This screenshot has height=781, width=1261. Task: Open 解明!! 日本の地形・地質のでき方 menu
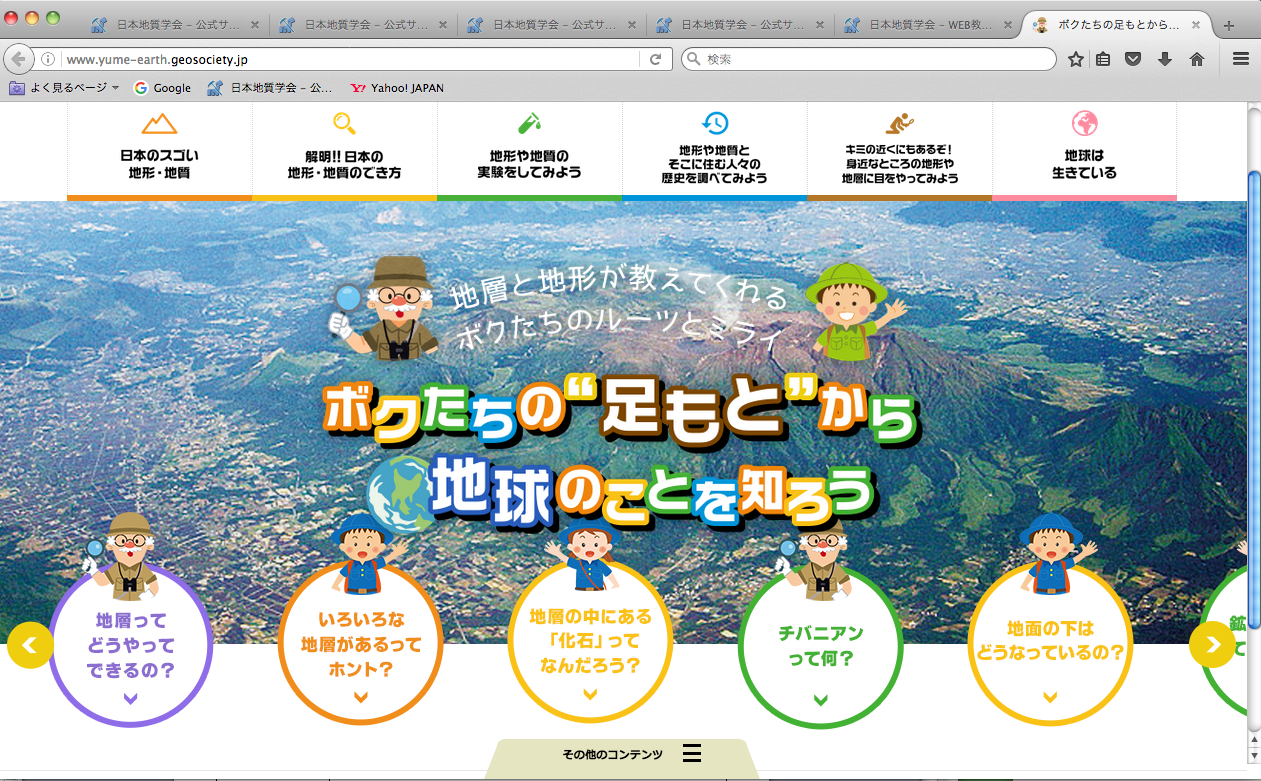tap(344, 151)
